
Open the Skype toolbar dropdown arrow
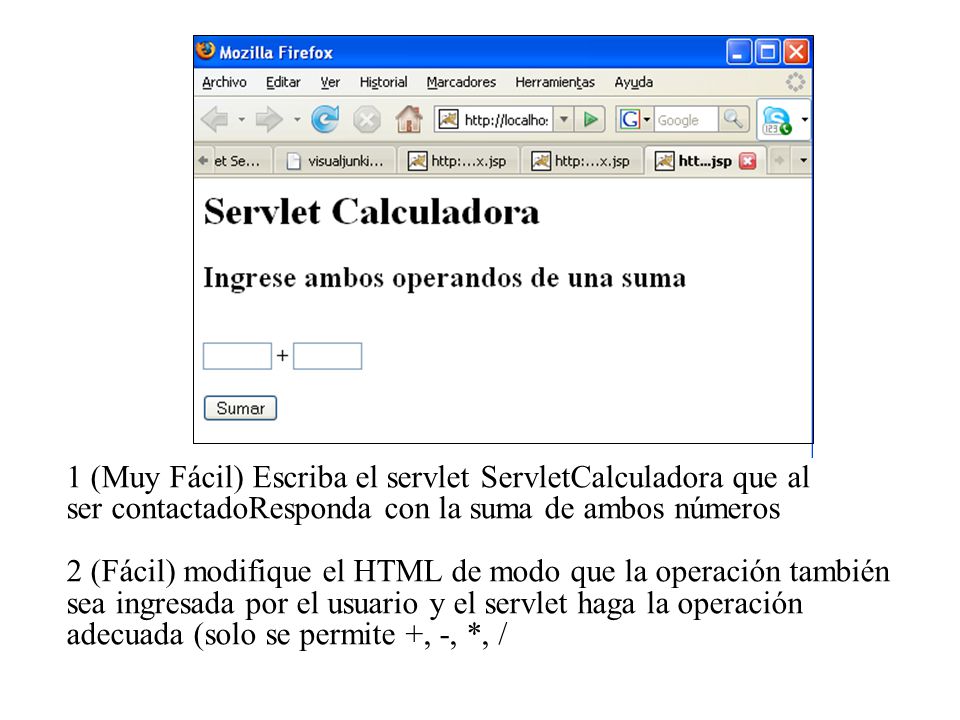(x=804, y=119)
